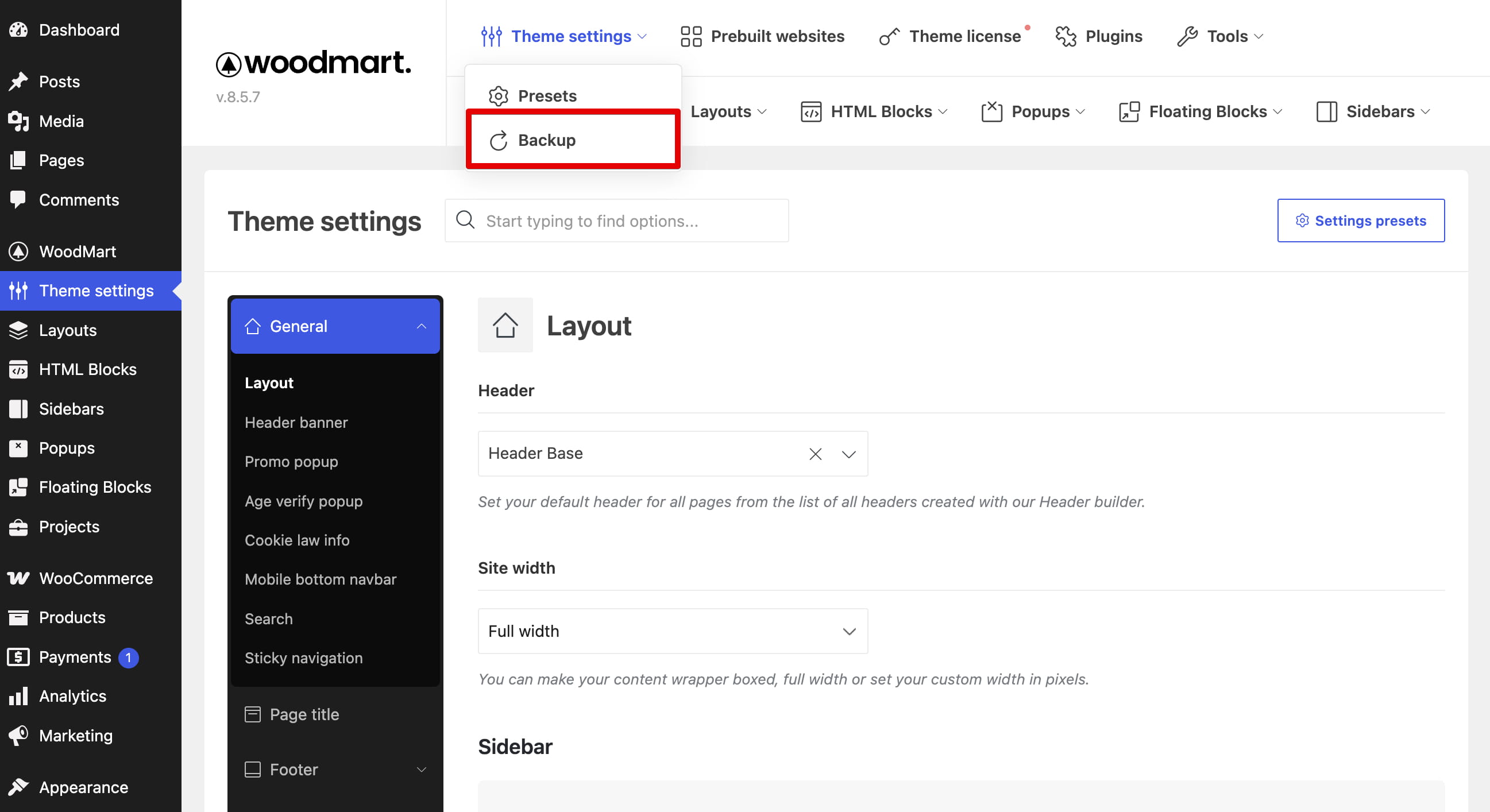Click the Payments notification badge
Image resolution: width=1490 pixels, height=812 pixels.
tap(129, 657)
